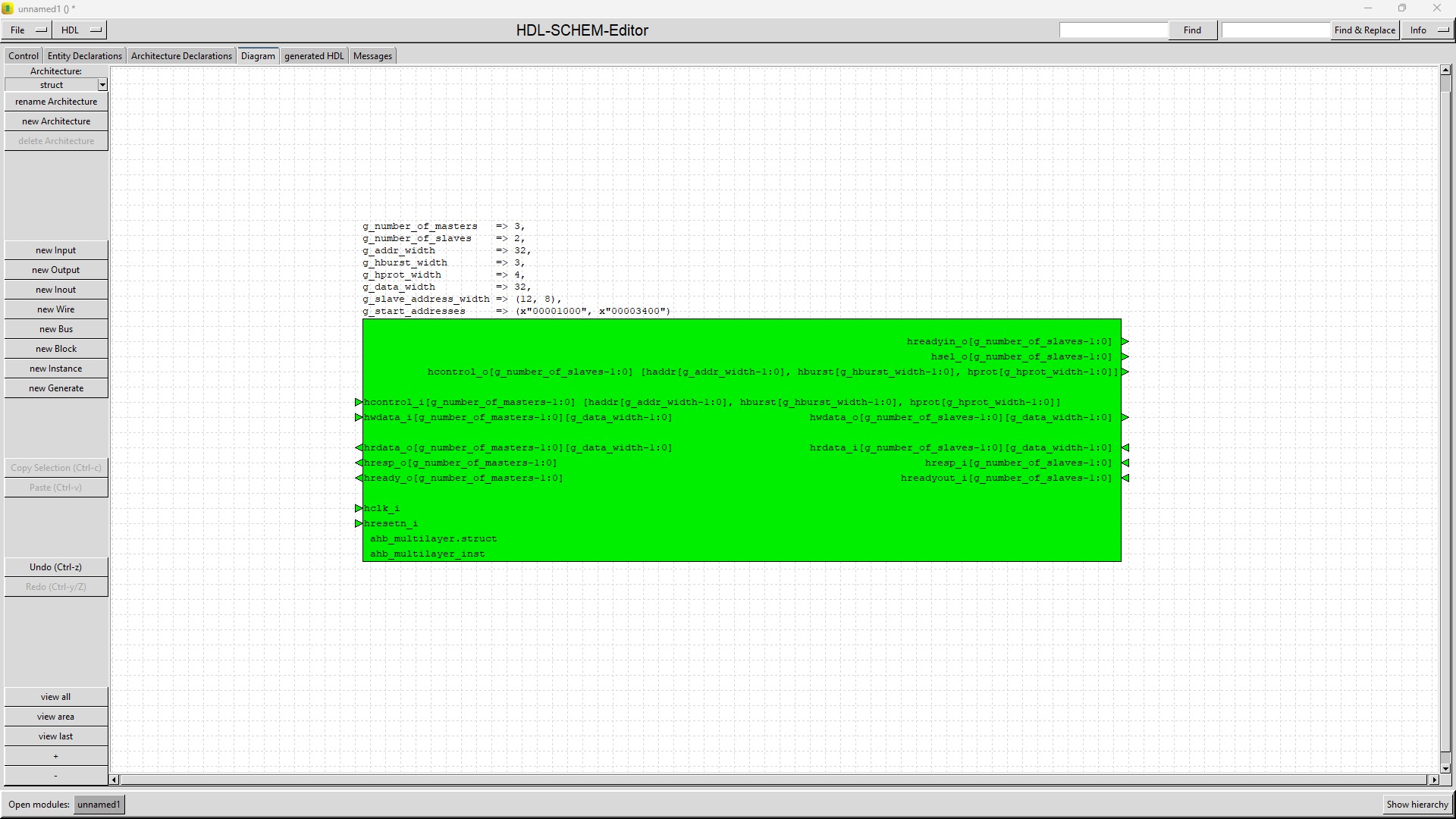Screen dimensions: 1456x819
Task: Click the hclk_i input port triangle
Action: pyautogui.click(x=359, y=508)
